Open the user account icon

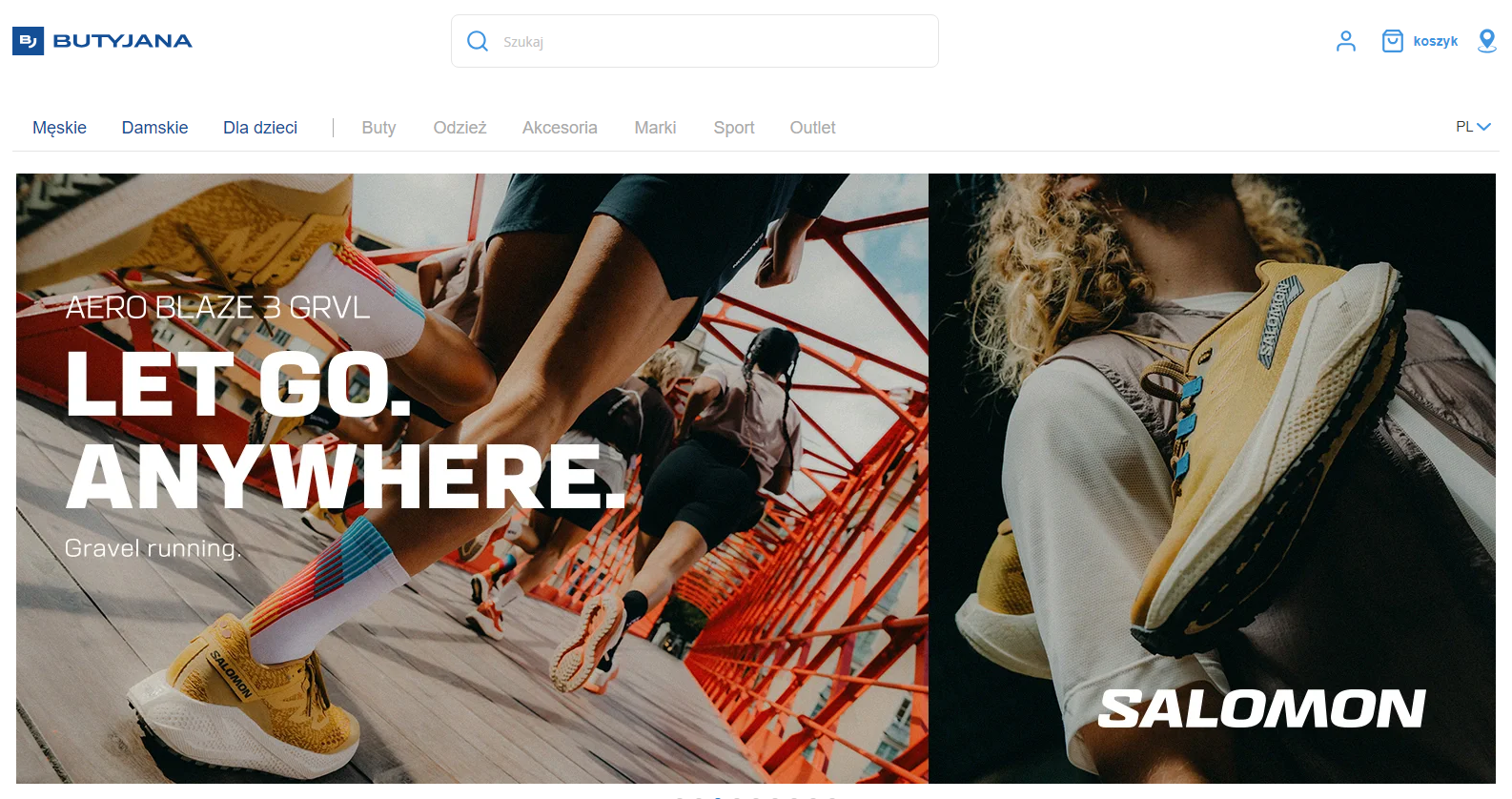(1346, 41)
